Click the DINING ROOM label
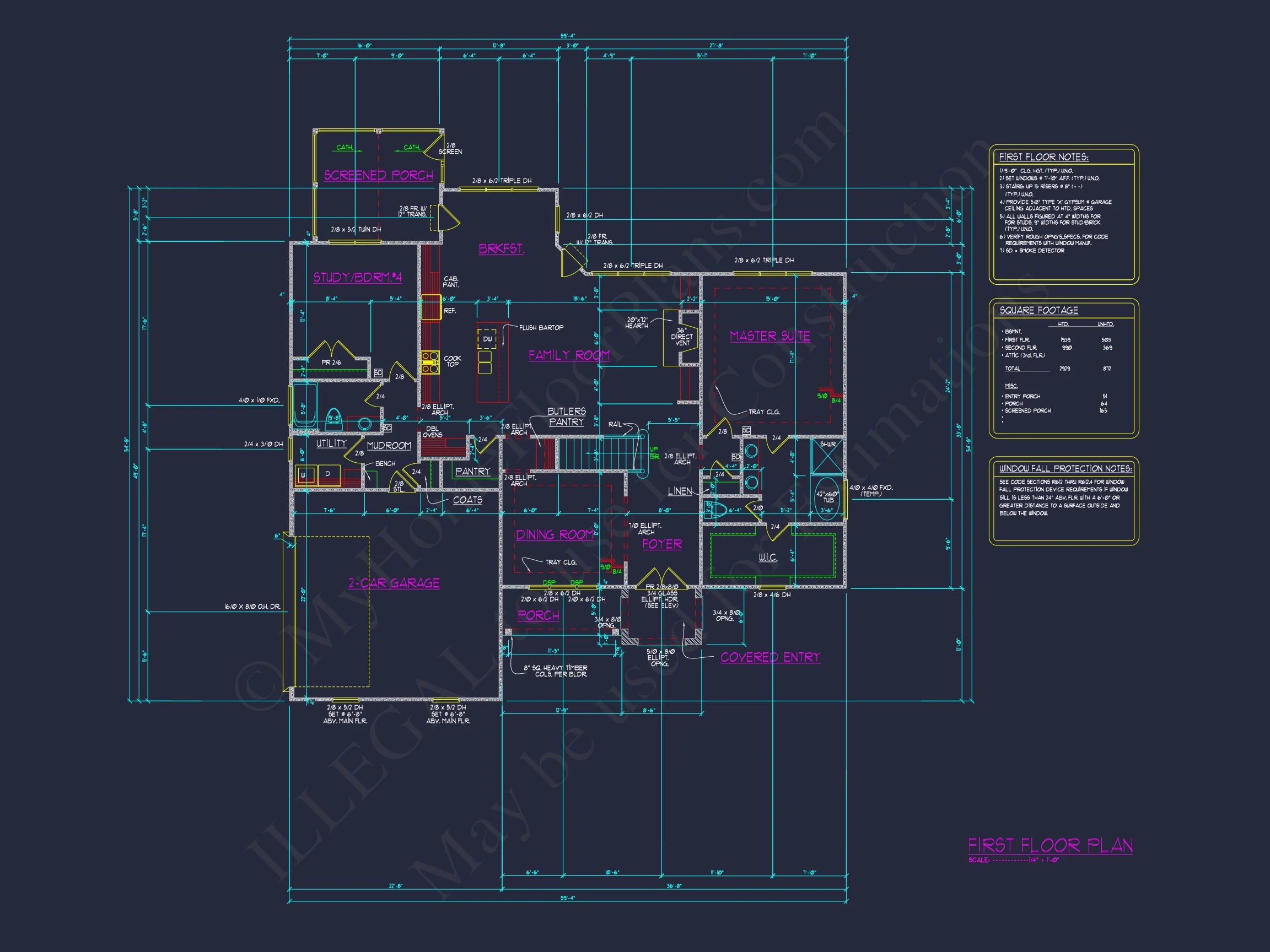 (554, 535)
